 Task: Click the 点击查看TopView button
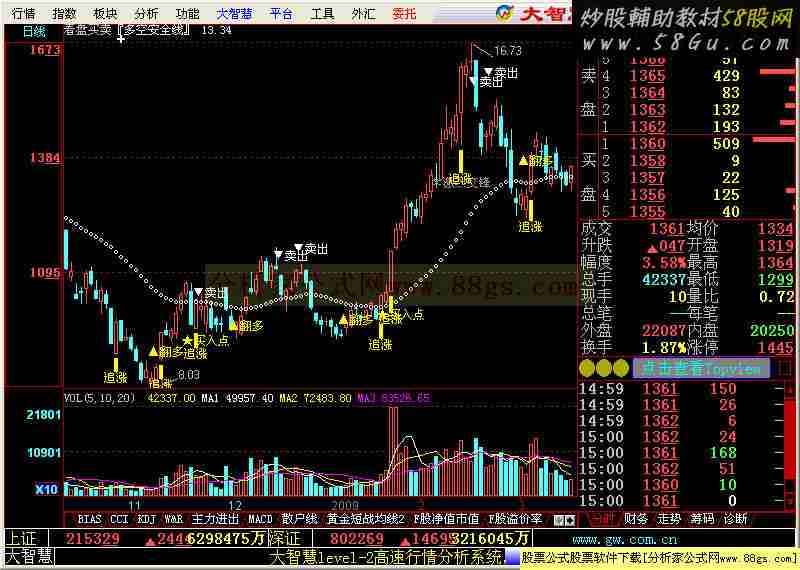pos(701,368)
